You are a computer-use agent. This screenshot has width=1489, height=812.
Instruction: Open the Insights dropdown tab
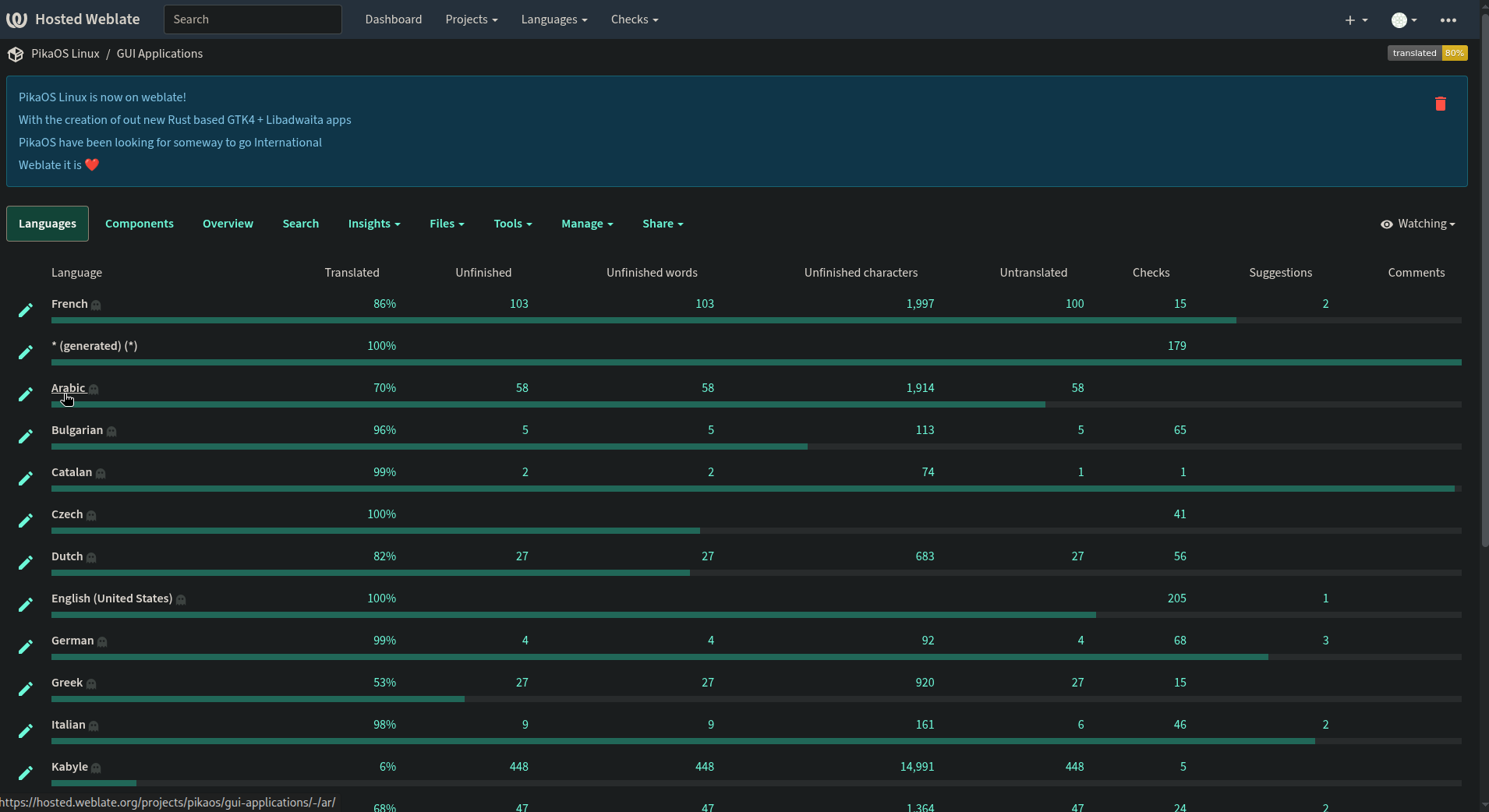(374, 224)
